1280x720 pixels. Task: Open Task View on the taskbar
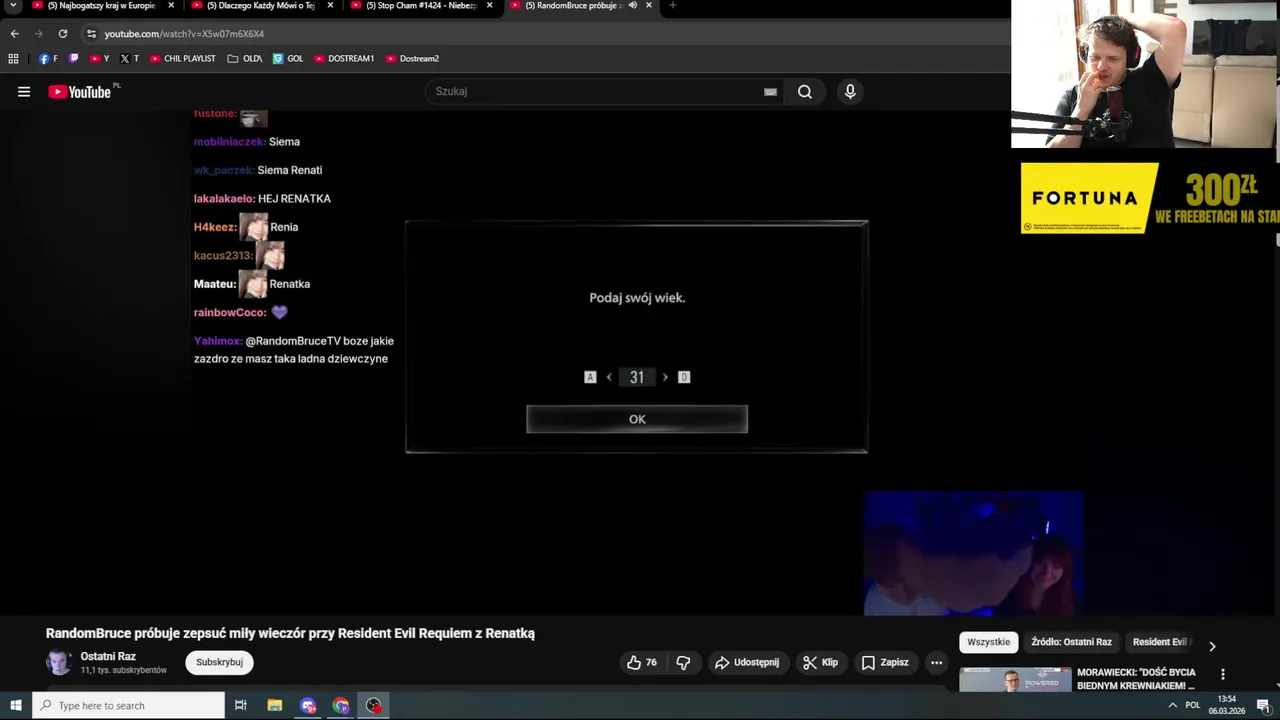point(241,705)
